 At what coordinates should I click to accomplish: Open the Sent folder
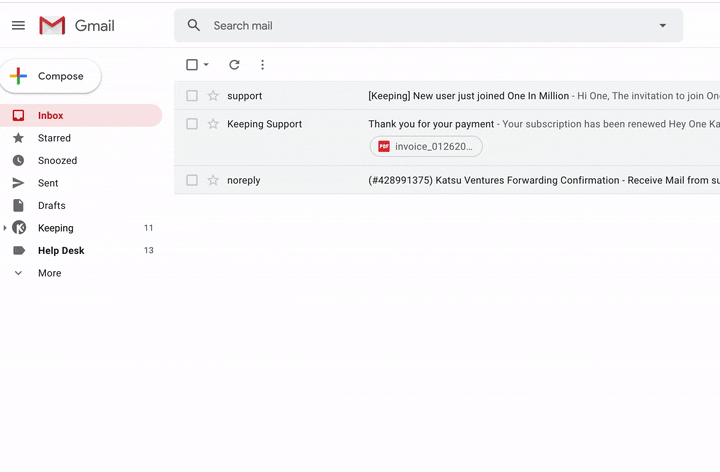[x=48, y=183]
